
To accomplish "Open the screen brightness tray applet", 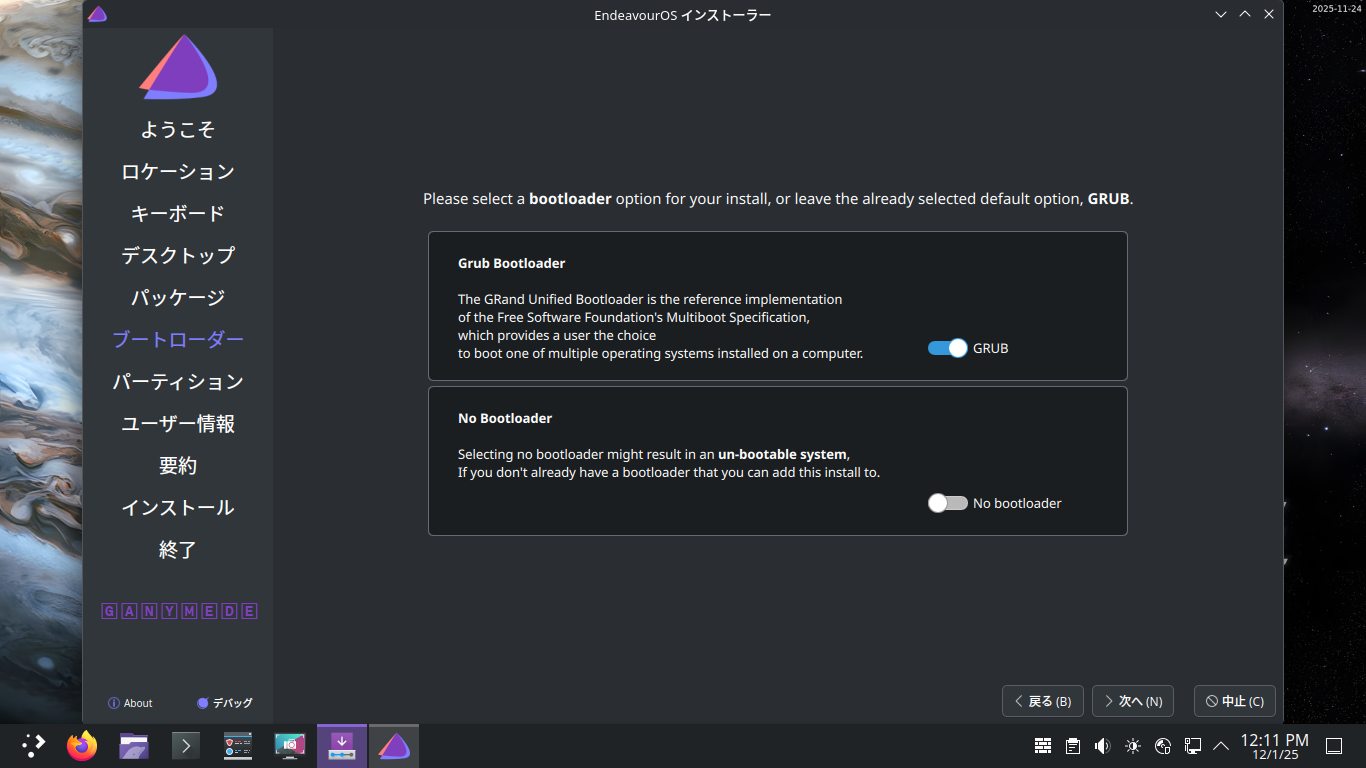I will click(1132, 746).
